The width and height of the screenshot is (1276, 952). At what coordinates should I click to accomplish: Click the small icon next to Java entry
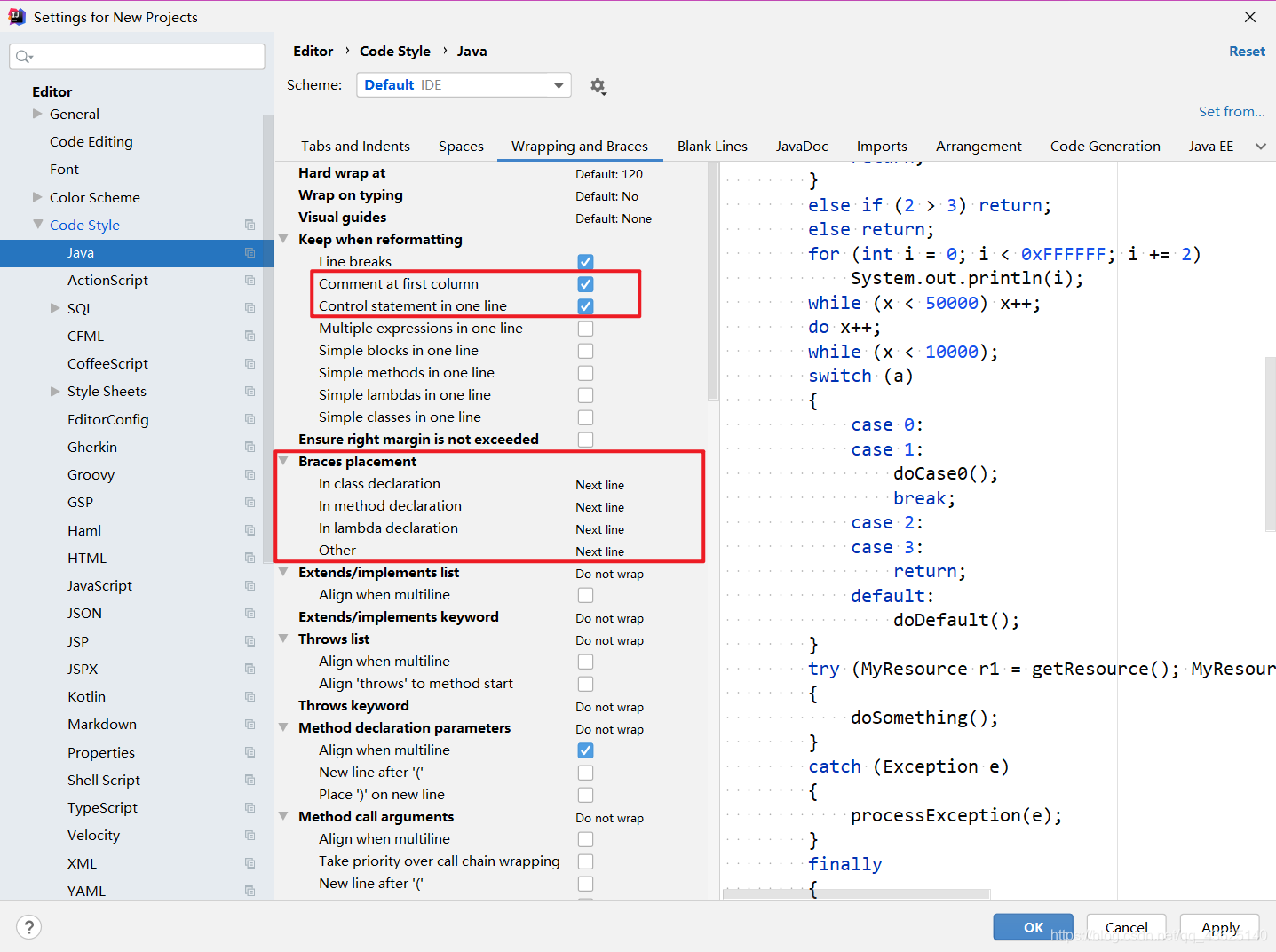coord(250,253)
